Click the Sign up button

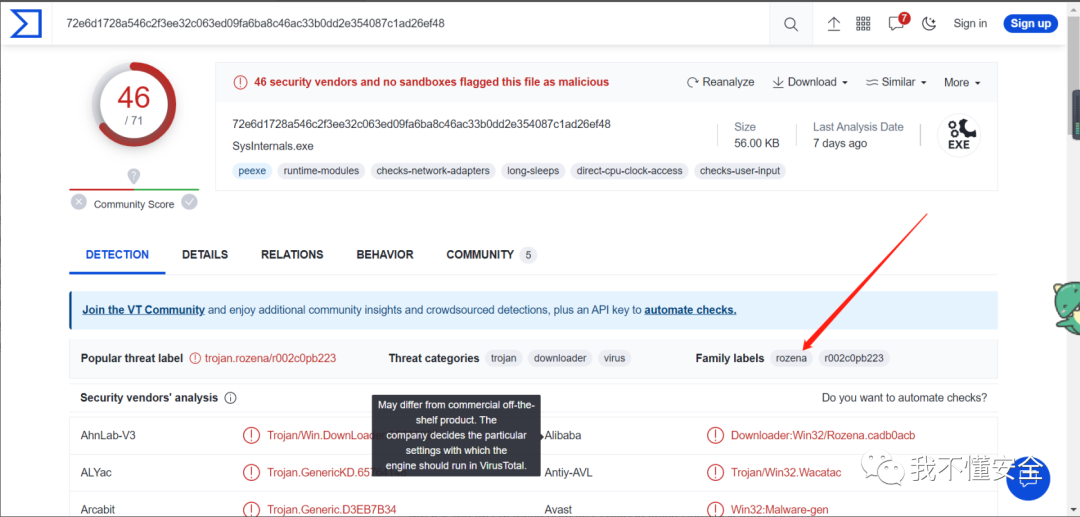[1030, 23]
